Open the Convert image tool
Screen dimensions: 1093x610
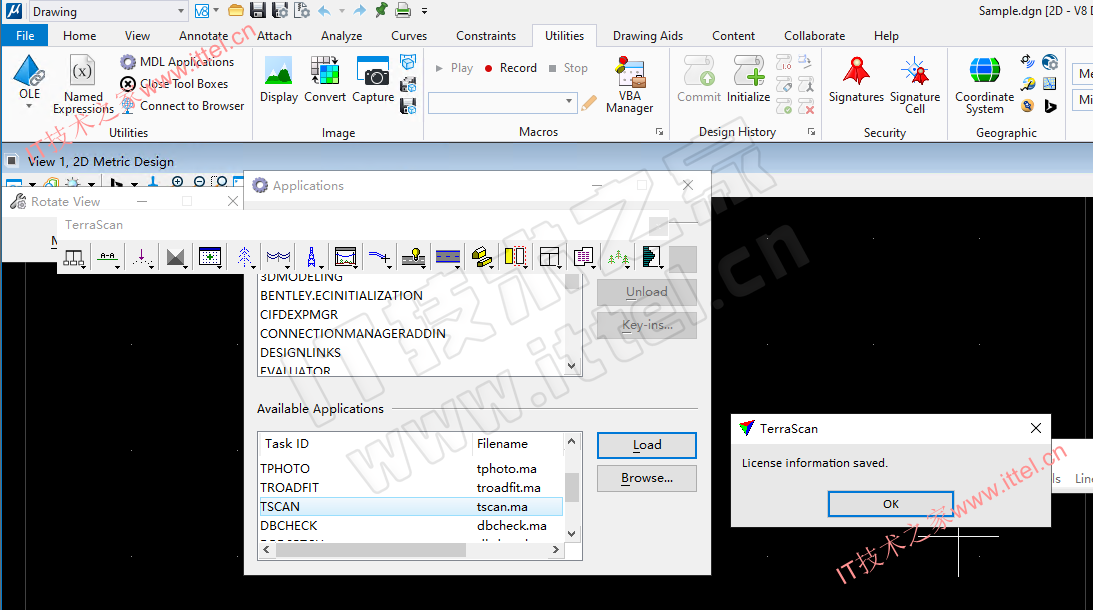tap(325, 79)
